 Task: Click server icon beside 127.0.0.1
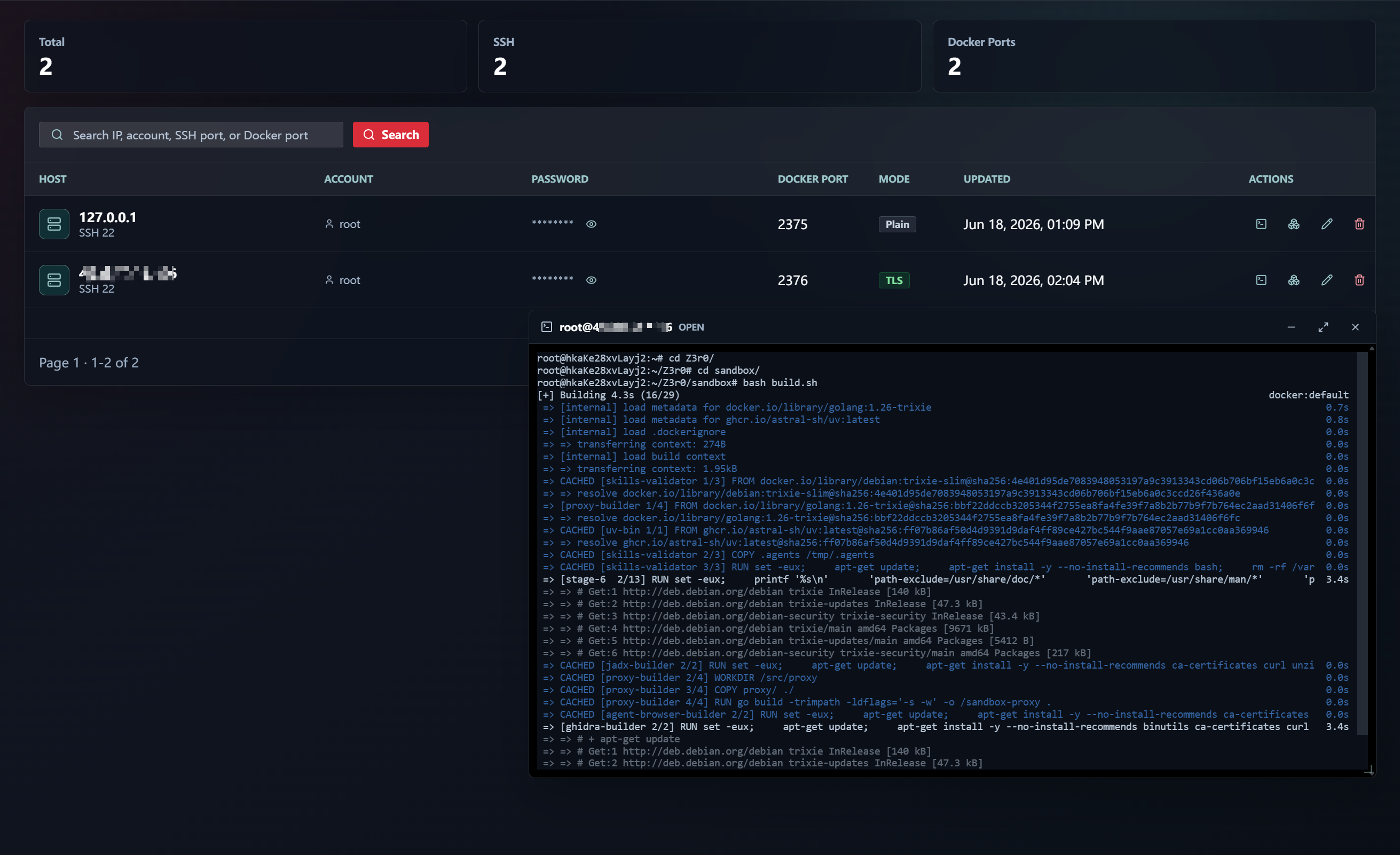click(54, 224)
